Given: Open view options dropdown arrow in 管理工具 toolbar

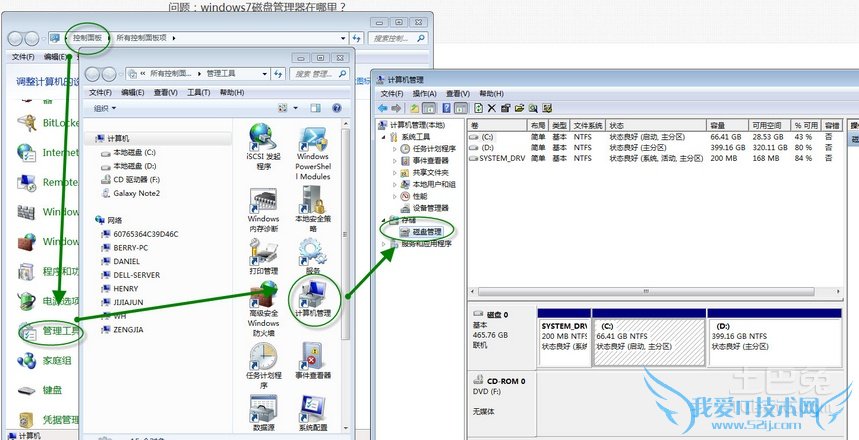Looking at the screenshot, I should click(296, 108).
